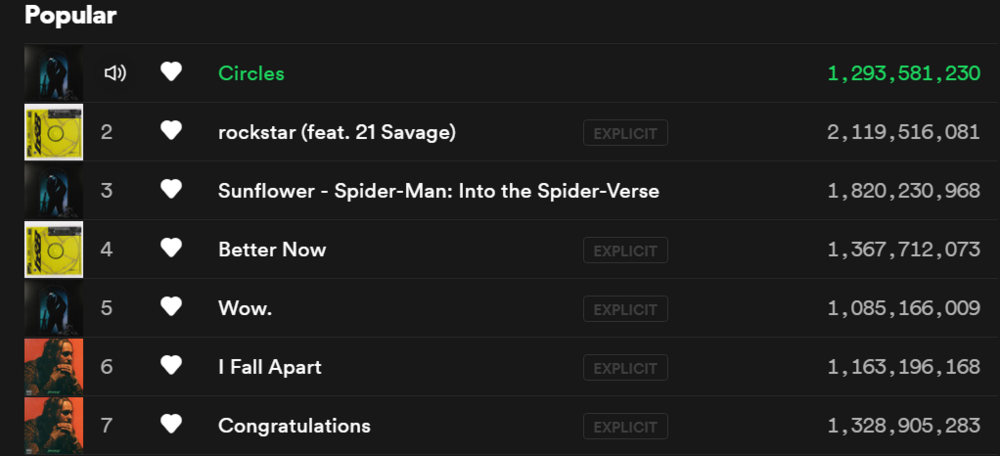Unlike I Fall Apart via heart icon

(171, 365)
